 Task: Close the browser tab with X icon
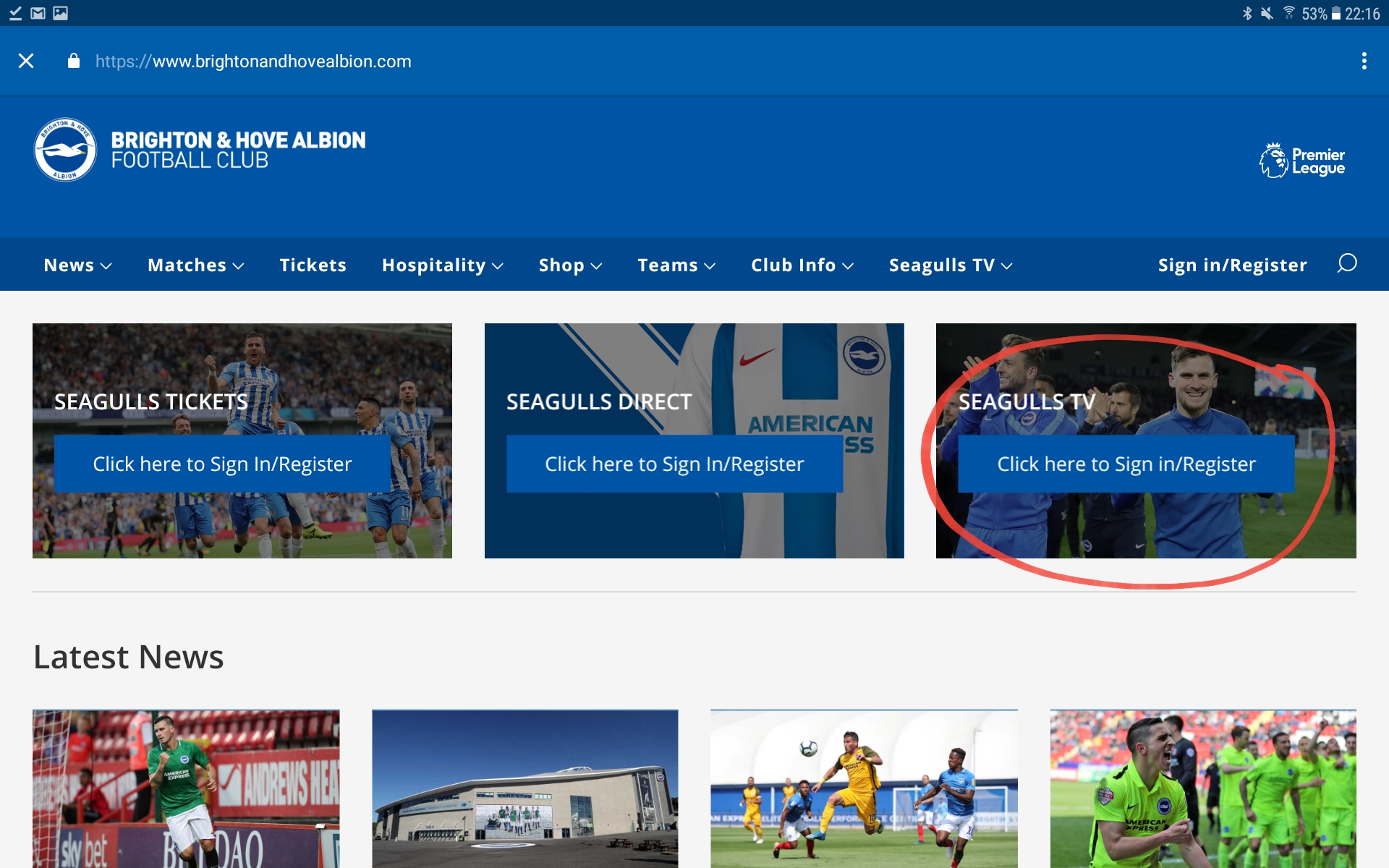26,61
